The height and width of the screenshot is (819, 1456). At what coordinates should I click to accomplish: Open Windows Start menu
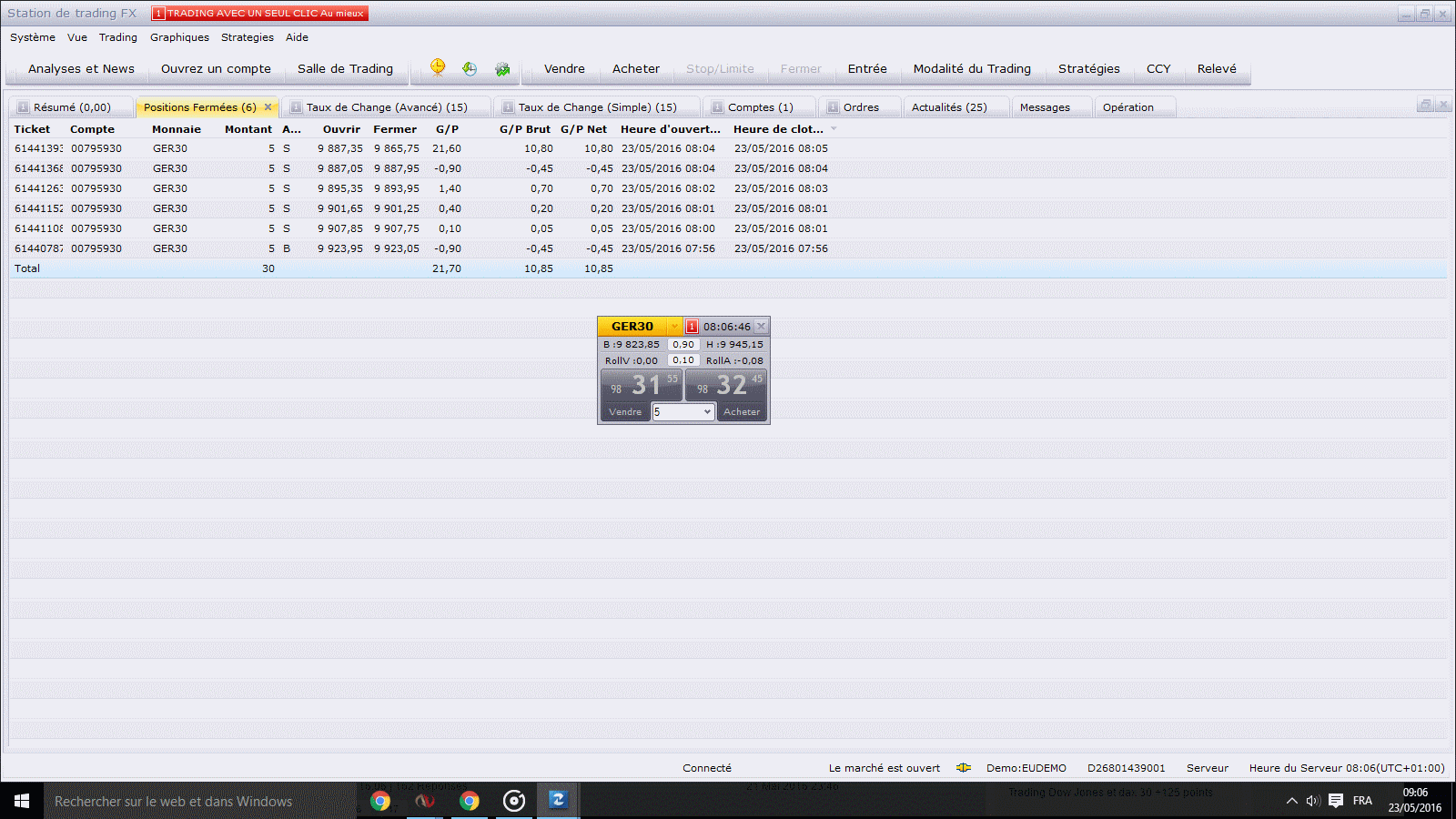point(22,801)
